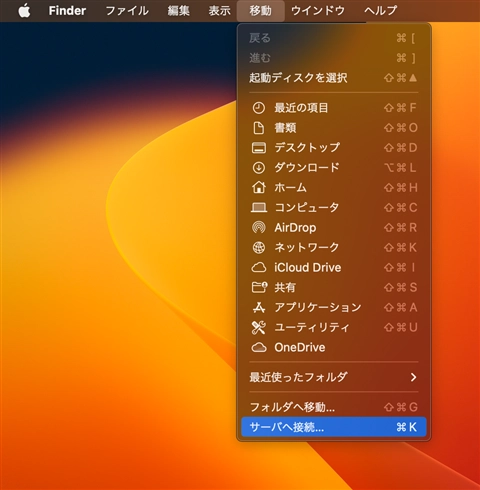Image resolution: width=480 pixels, height=490 pixels.
Task: Click the cloud icon beside iCloud Drive
Action: click(259, 267)
